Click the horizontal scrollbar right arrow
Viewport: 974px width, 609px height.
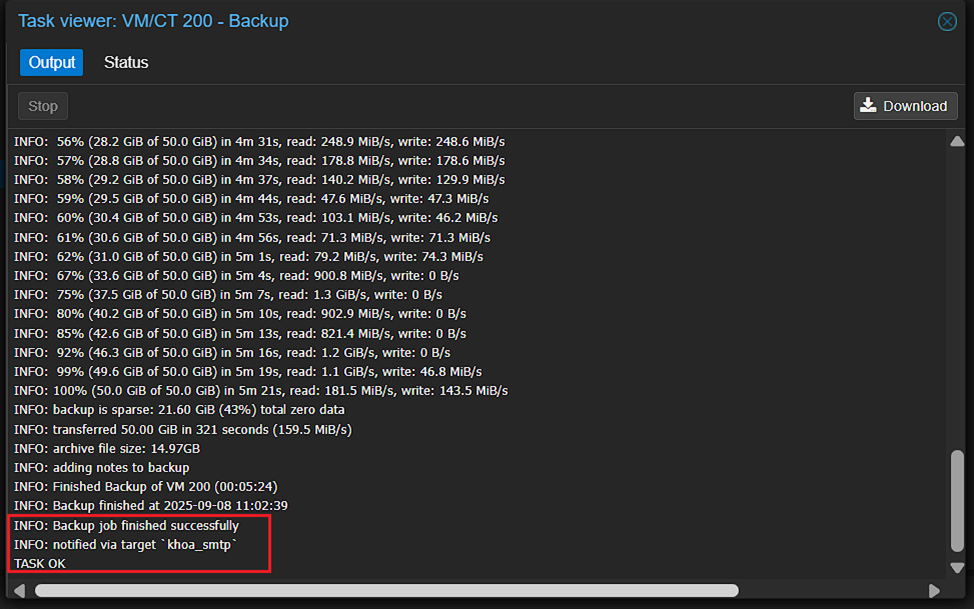coord(934,591)
